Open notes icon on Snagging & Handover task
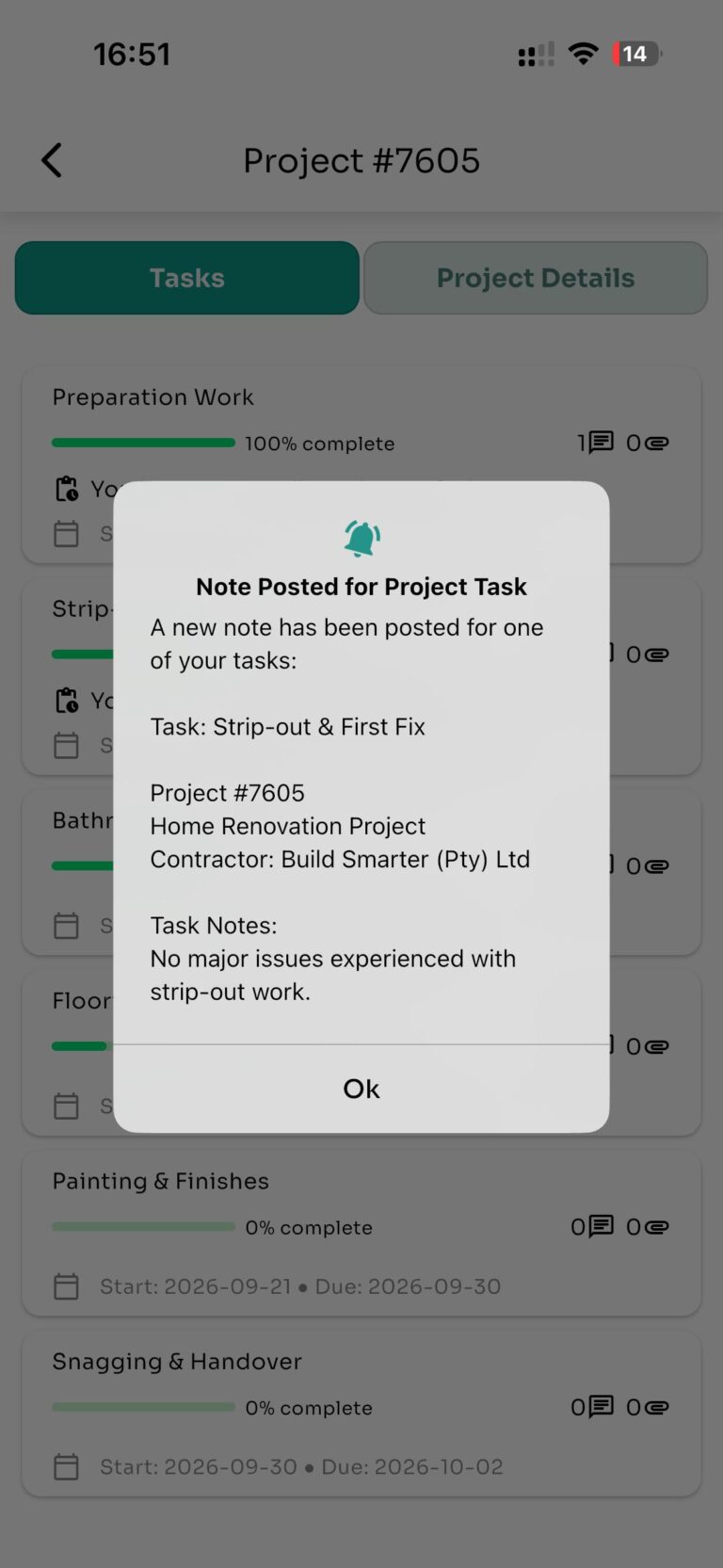723x1568 pixels. pyautogui.click(x=601, y=1407)
